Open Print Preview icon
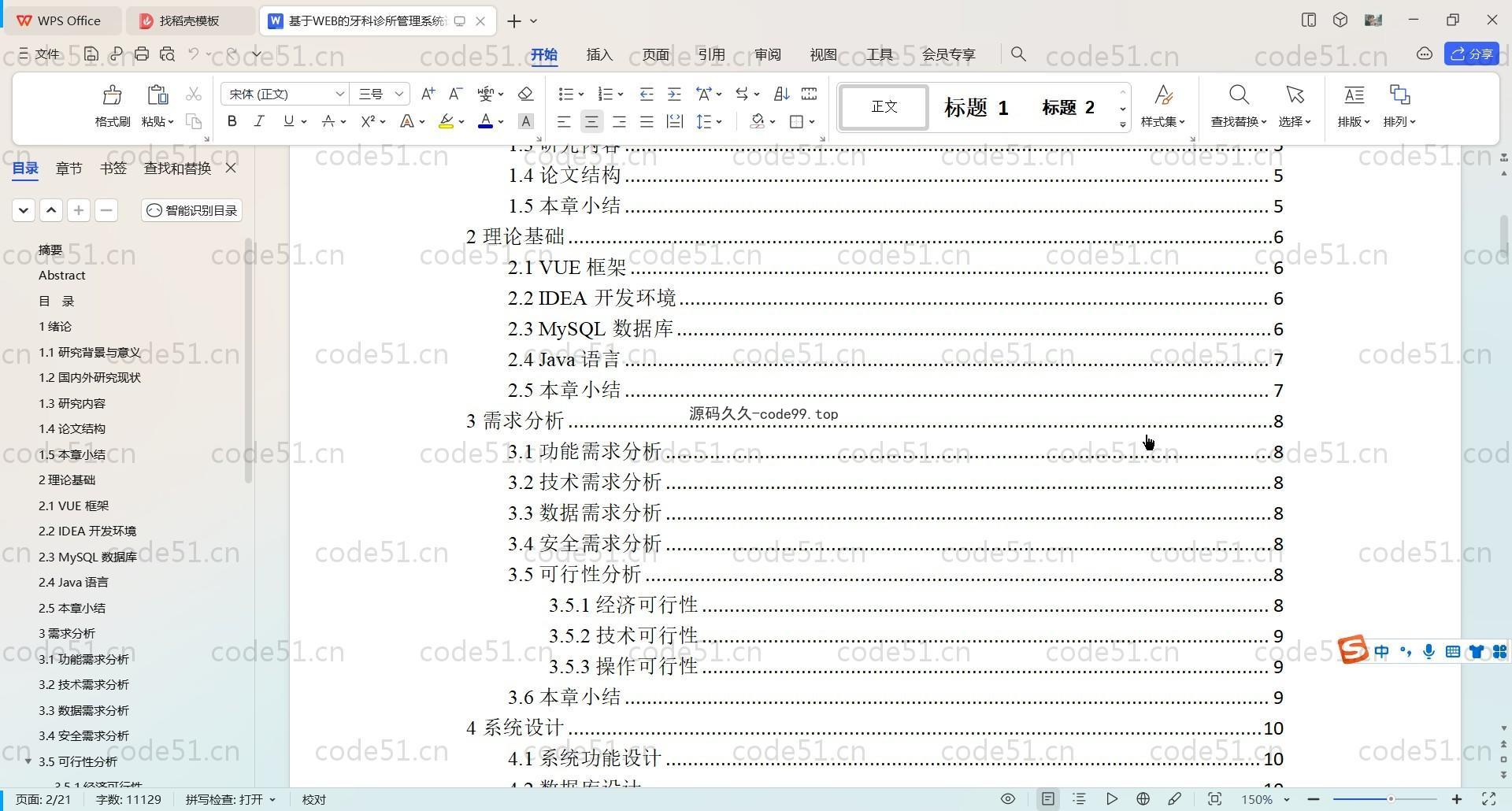1512x811 pixels. pyautogui.click(x=167, y=54)
